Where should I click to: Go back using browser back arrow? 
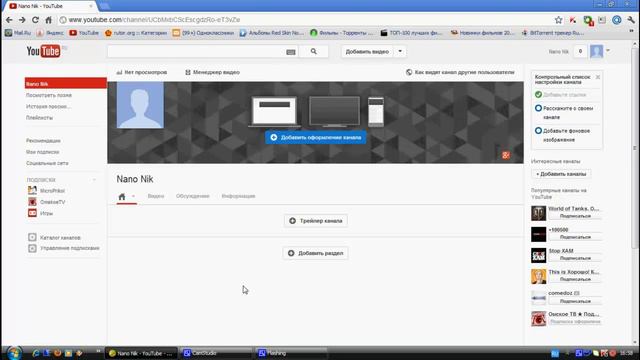[9, 20]
